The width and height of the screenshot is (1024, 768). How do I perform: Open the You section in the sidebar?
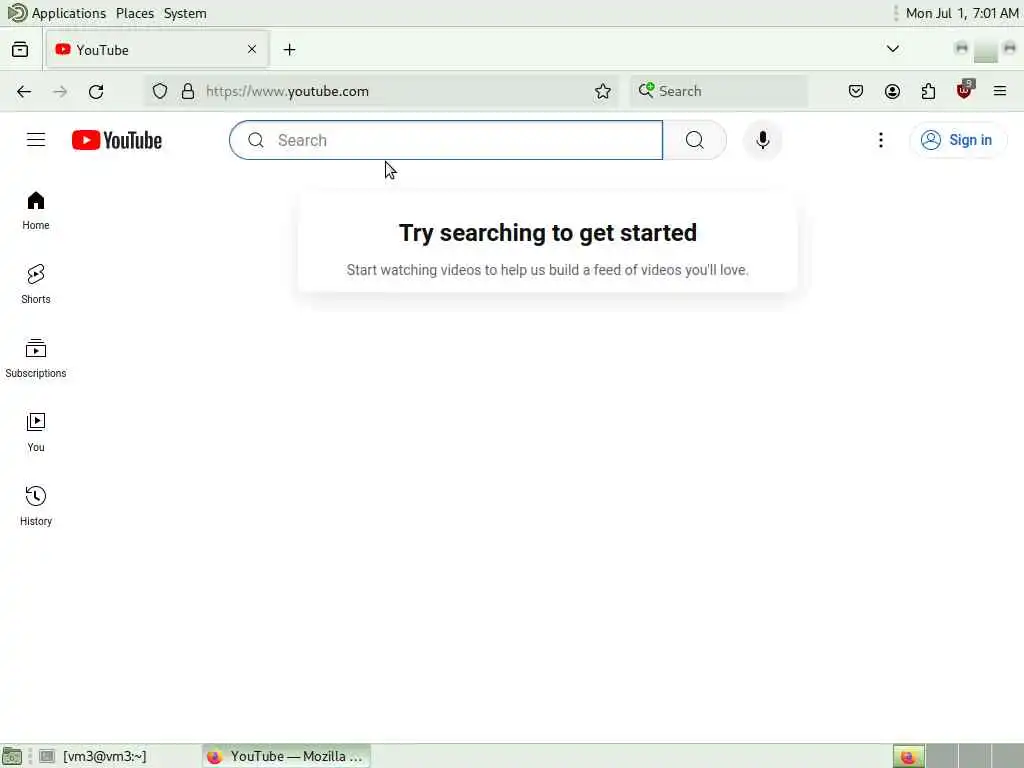click(36, 432)
